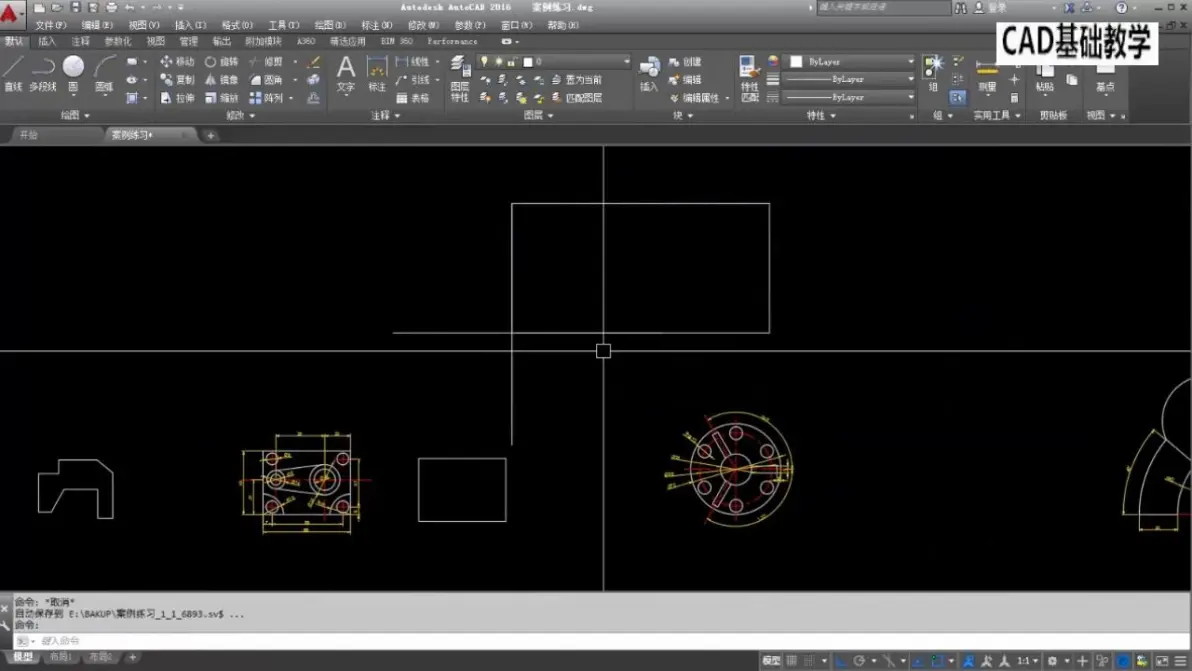The width and height of the screenshot is (1192, 671).
Task: Toggle the layer on/off lightbulb icon
Action: point(484,62)
